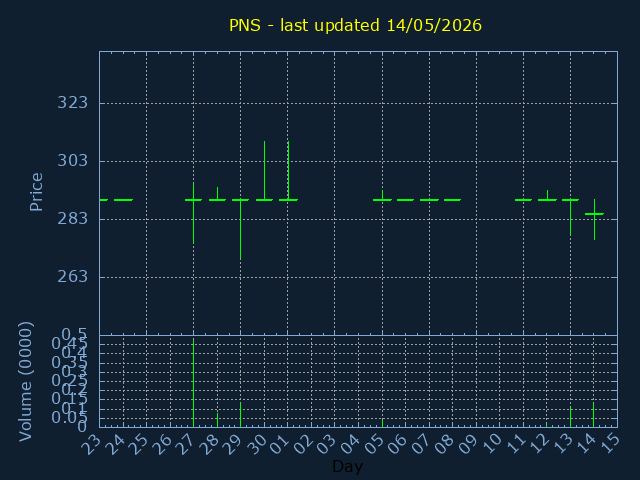Click day label 26 on the x-axis
The image size is (640, 480).
coord(162,444)
